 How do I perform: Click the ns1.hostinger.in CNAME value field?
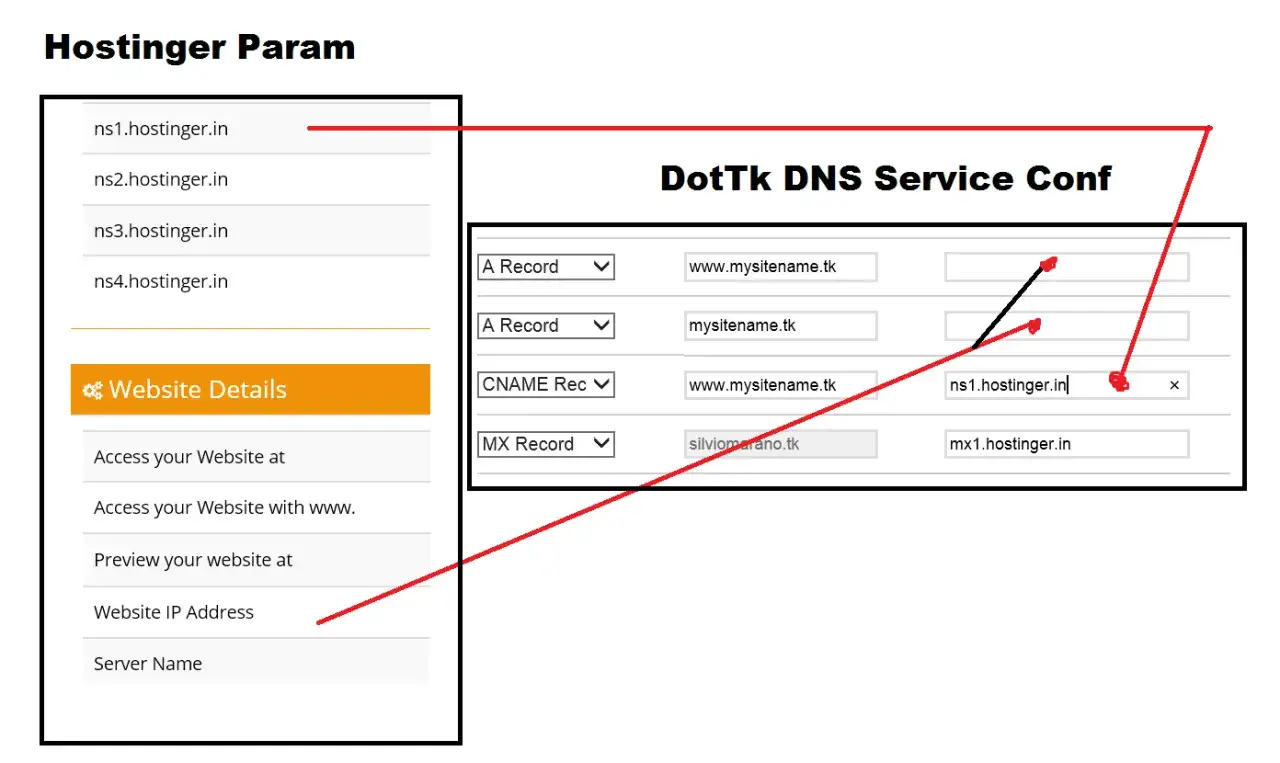(x=1067, y=385)
